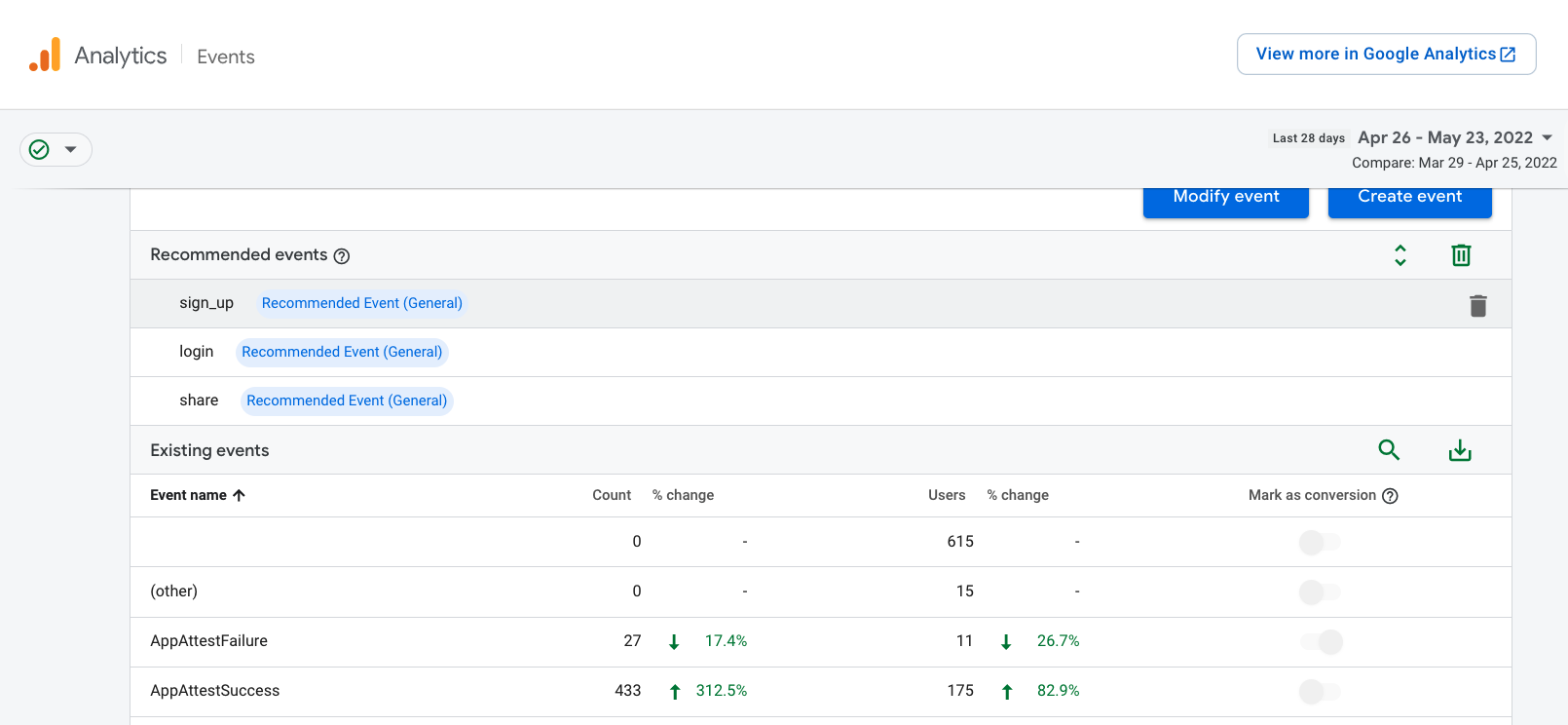Disable conversion toggle for AppAttestFailure
Screen dimensions: 1568x725
(x=1322, y=641)
